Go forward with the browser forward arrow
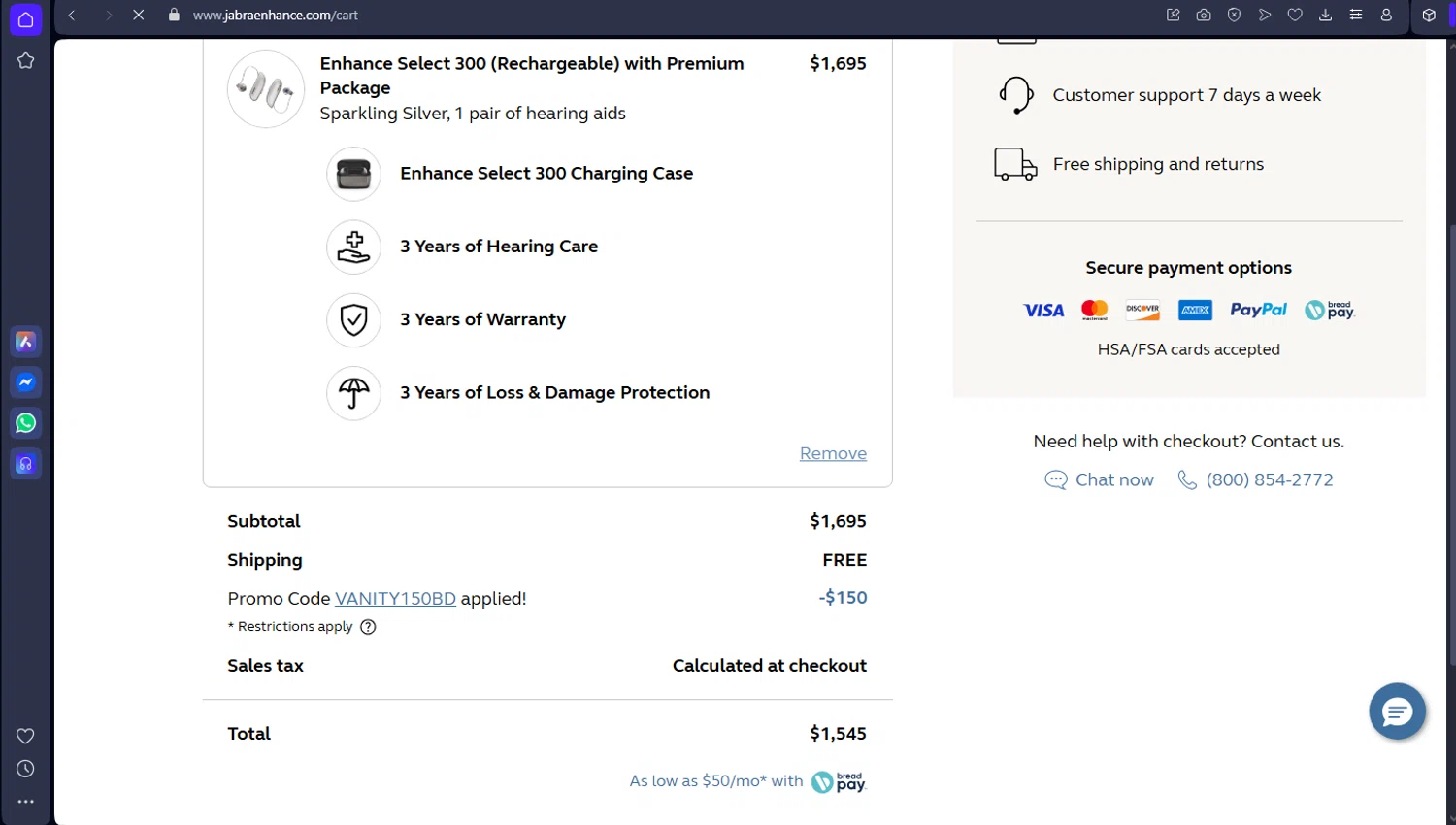The image size is (1456, 825). pyautogui.click(x=109, y=16)
